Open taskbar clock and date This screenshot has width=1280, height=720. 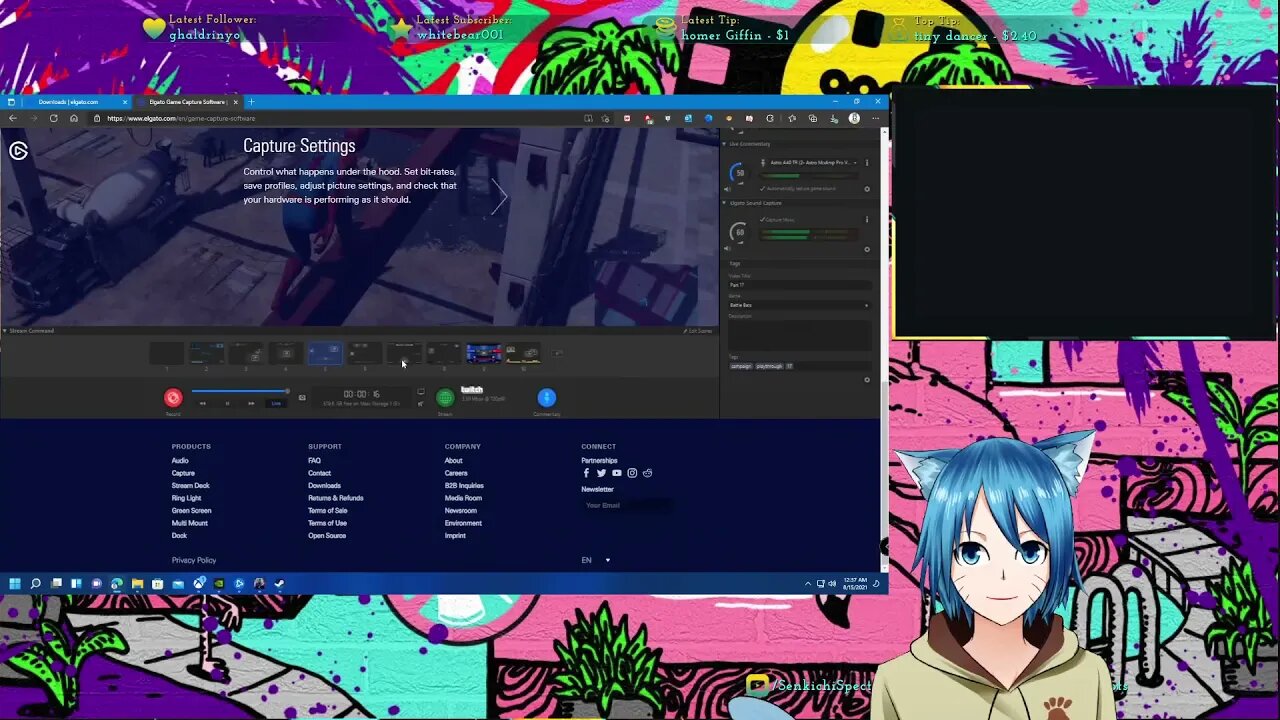coord(856,584)
